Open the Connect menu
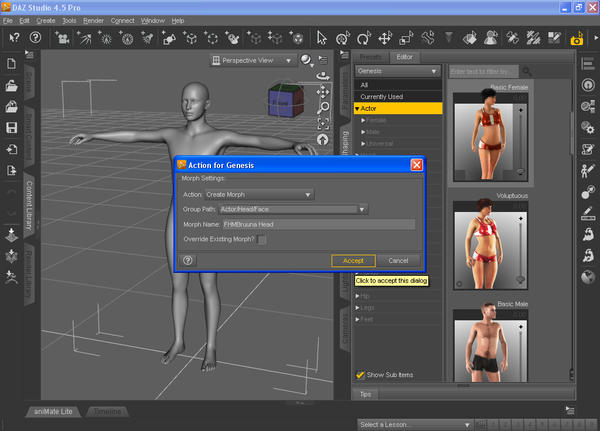The height and width of the screenshot is (431, 600). tap(122, 21)
